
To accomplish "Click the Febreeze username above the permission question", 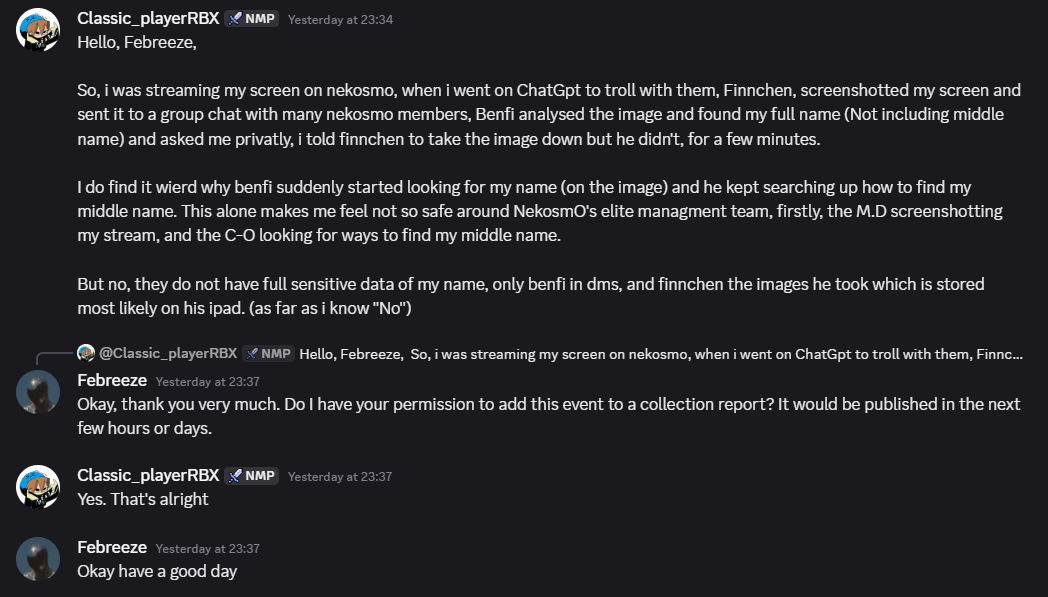I will pyautogui.click(x=112, y=380).
